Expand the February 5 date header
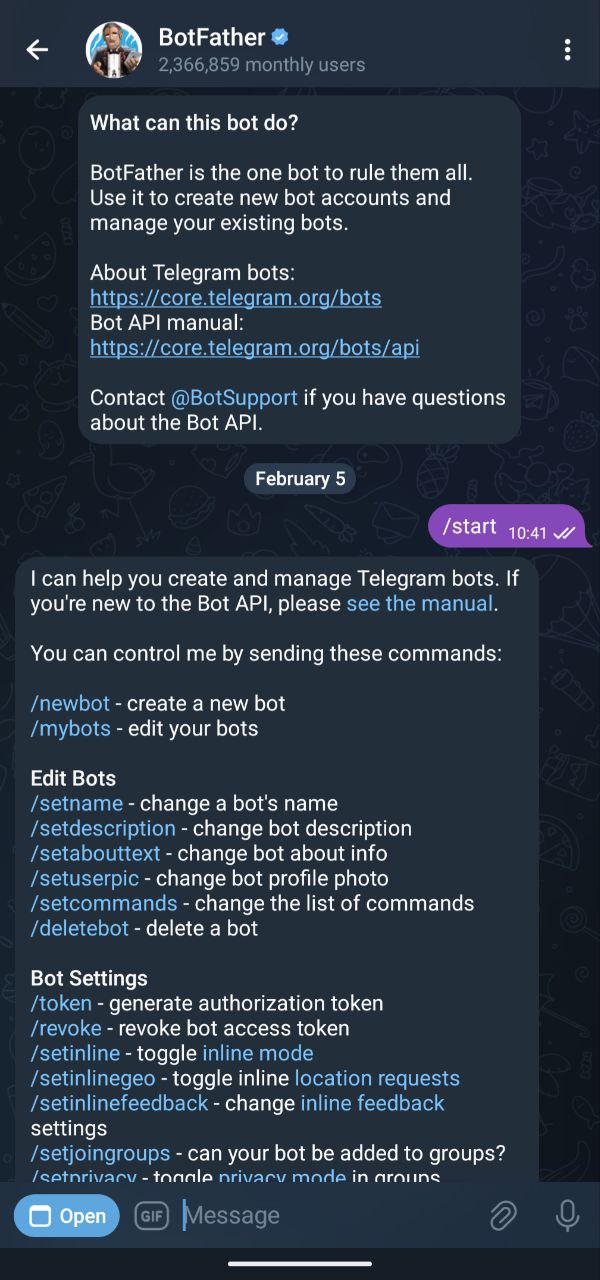Viewport: 600px width, 1280px height. (300, 478)
